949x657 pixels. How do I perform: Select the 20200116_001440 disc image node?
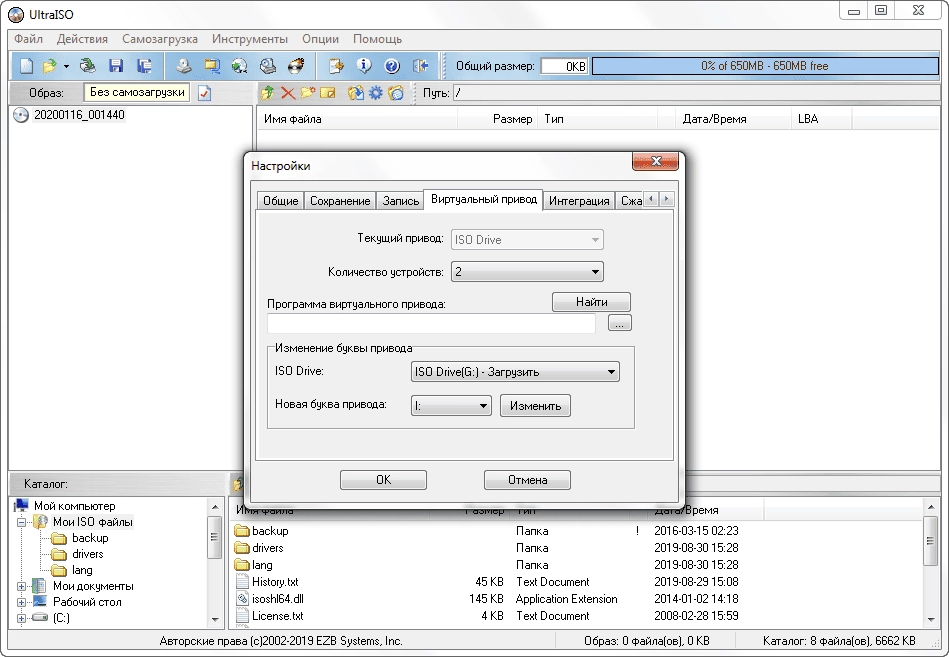coord(79,115)
